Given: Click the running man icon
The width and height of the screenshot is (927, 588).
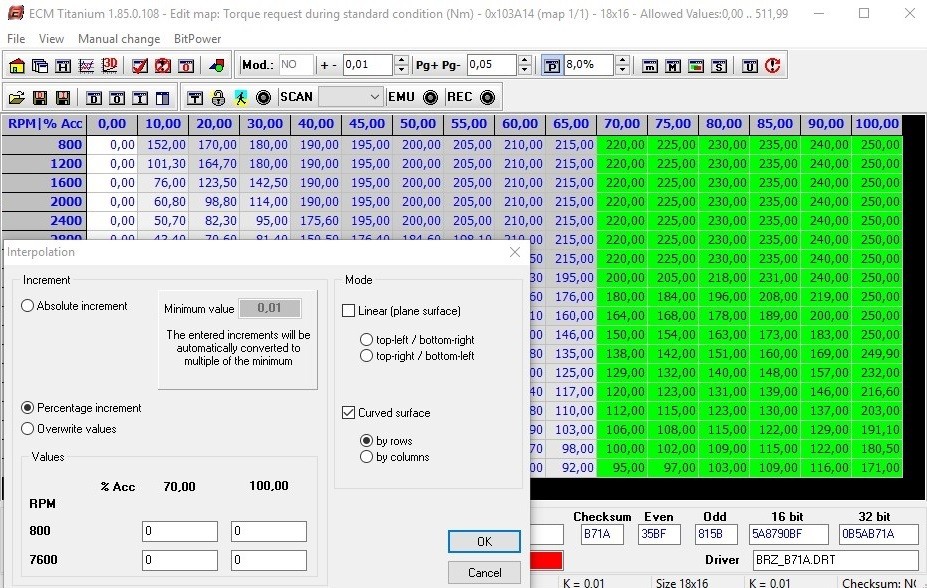Looking at the screenshot, I should coord(240,97).
